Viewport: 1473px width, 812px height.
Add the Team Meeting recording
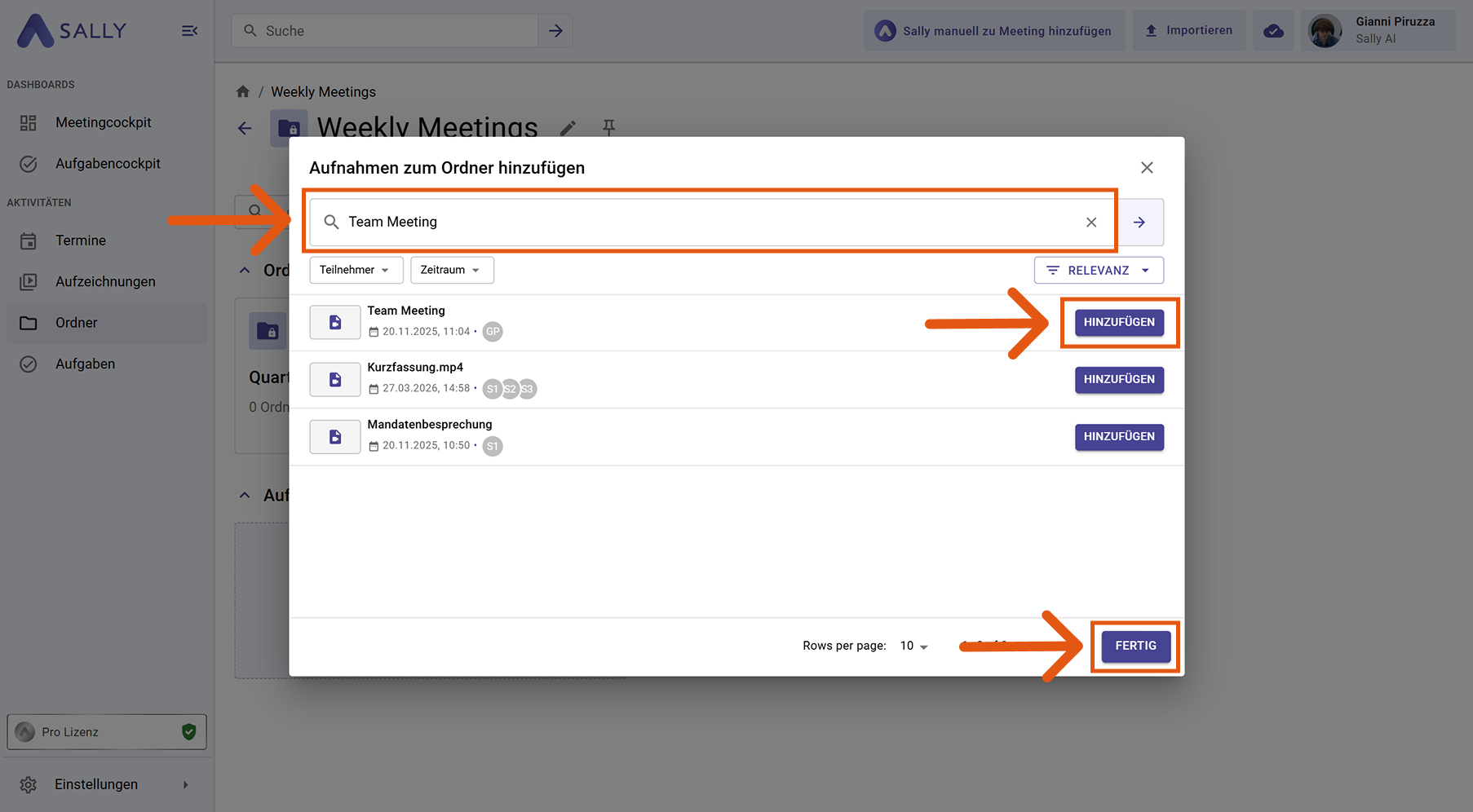pos(1118,323)
